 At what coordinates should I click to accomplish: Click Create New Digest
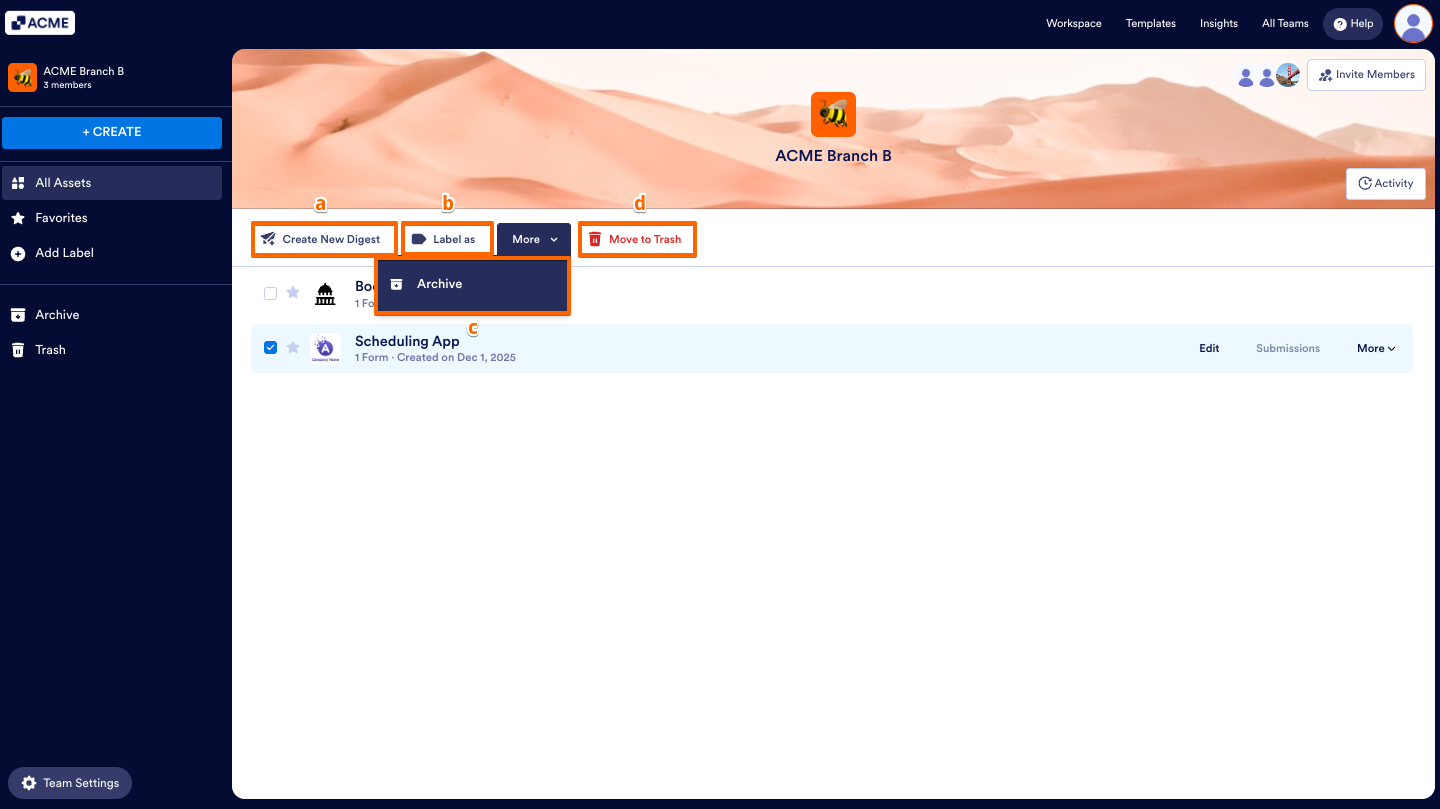[324, 239]
